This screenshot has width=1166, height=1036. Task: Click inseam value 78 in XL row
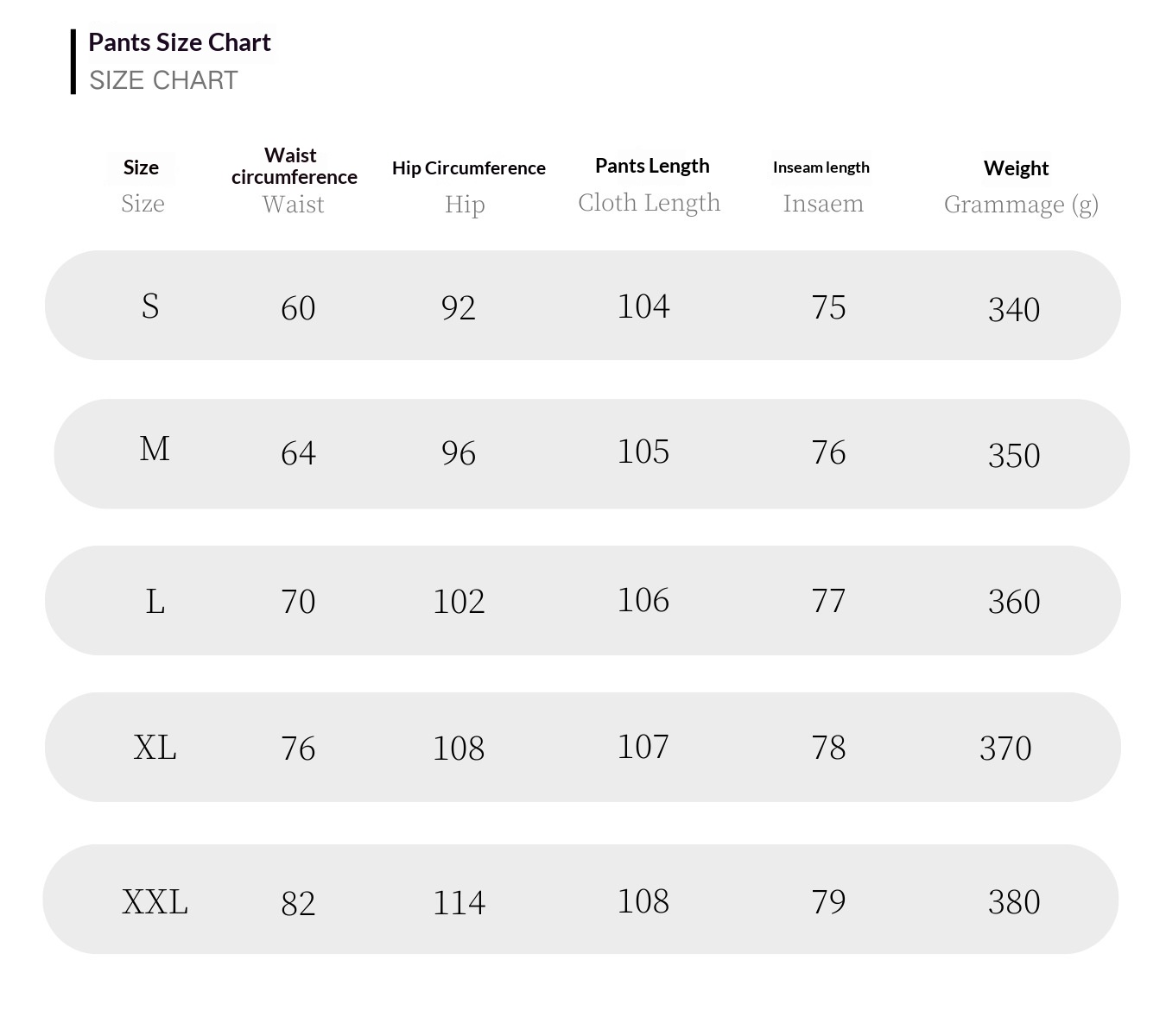pyautogui.click(x=828, y=748)
